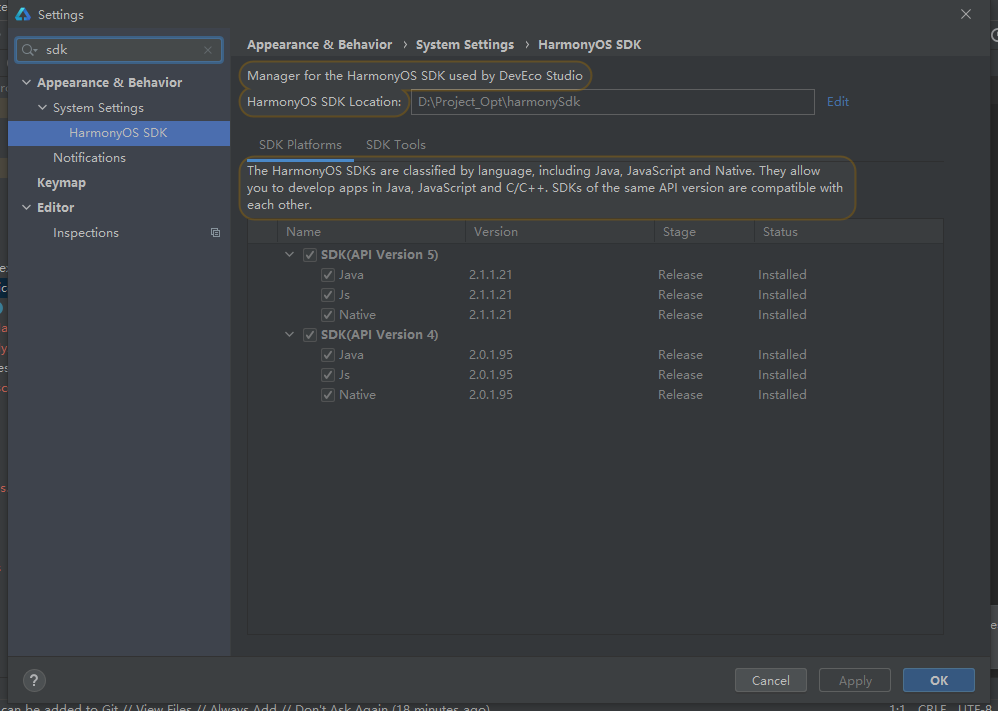Open Inspections under Editor
This screenshot has width=998, height=711.
pyautogui.click(x=86, y=233)
